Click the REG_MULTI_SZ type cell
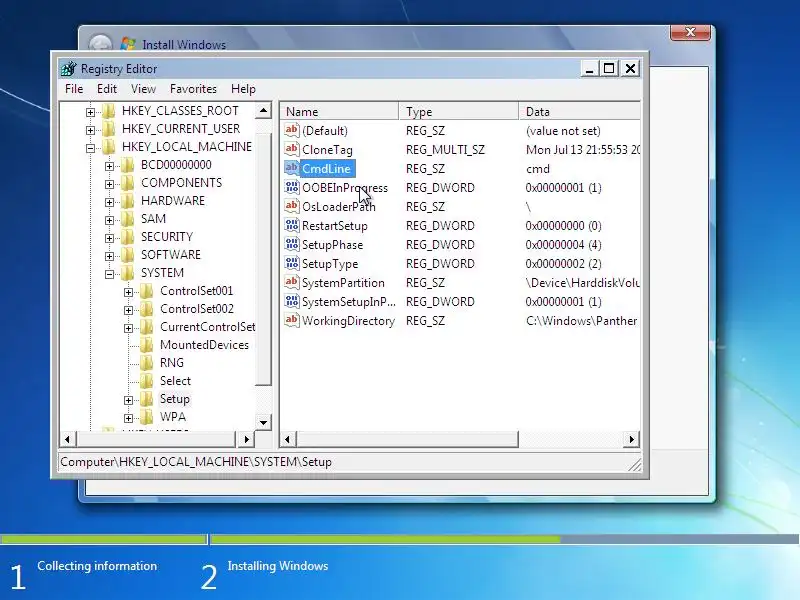 tap(445, 150)
